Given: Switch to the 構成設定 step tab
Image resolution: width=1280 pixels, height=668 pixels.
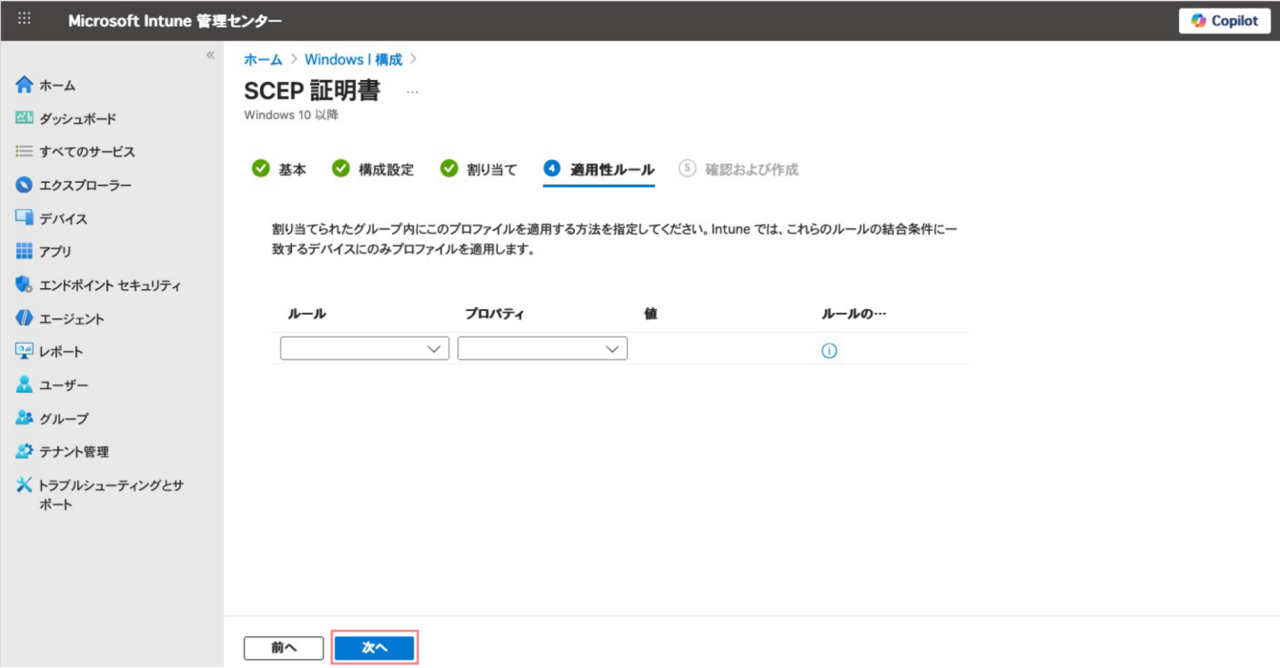Looking at the screenshot, I should point(373,169).
